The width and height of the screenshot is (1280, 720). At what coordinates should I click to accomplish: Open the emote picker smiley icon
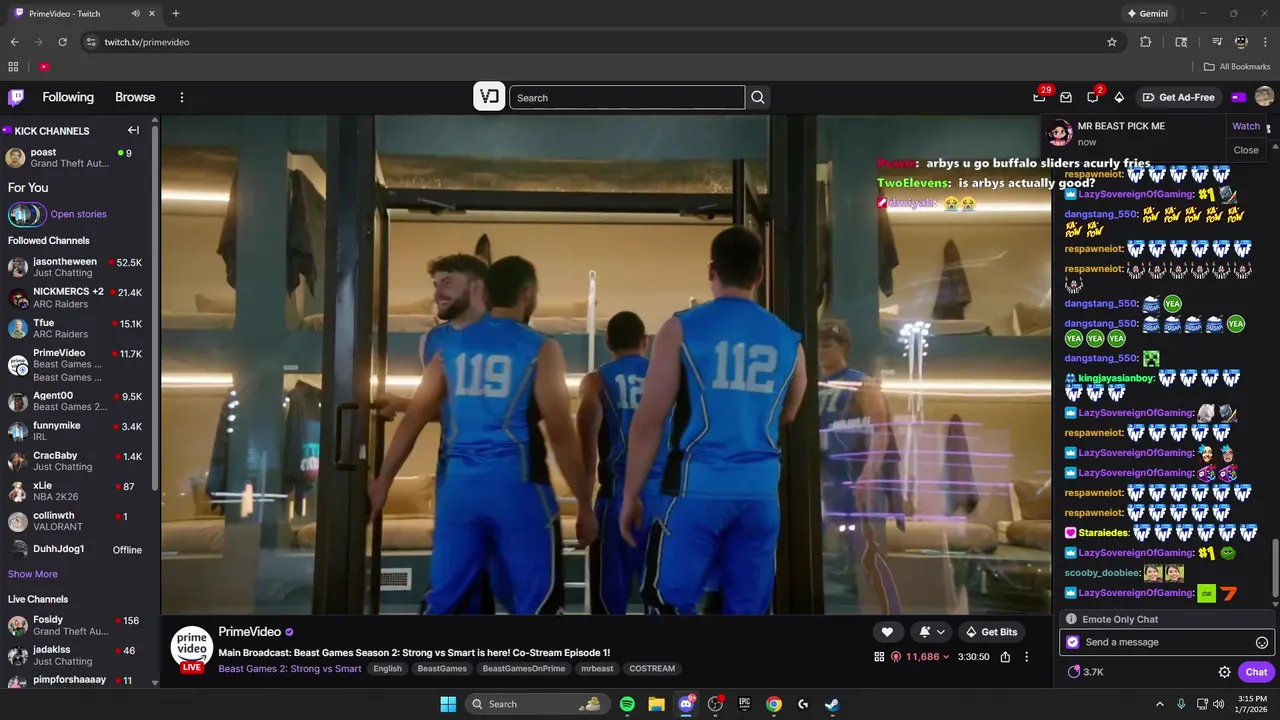coord(1262,642)
